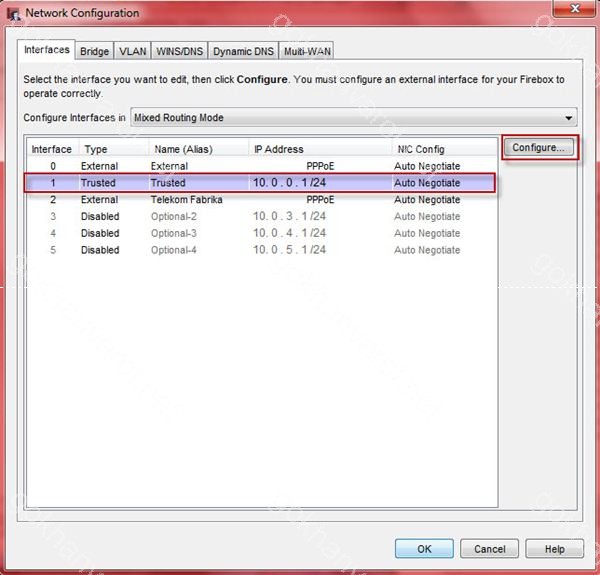
Task: Expand the Mixed Routing Mode dropdown
Action: (354, 118)
